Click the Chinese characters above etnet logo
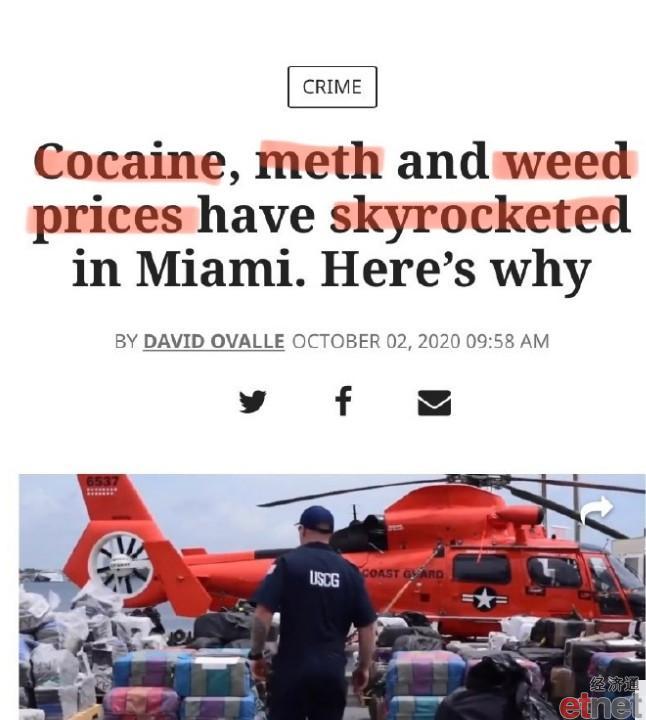Screen dimensions: 646x720 615,685
